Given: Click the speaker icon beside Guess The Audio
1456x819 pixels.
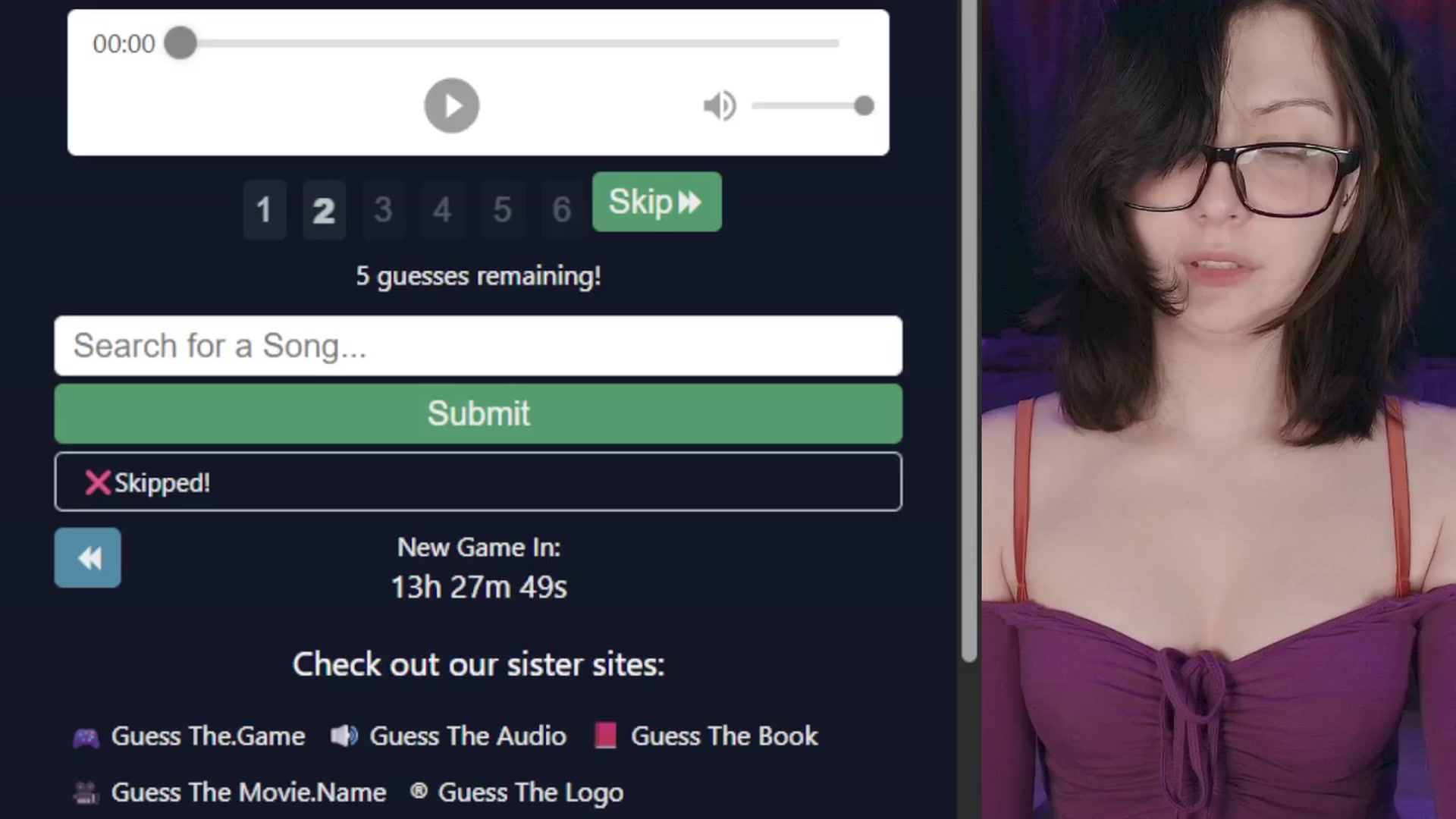Looking at the screenshot, I should pos(344,735).
